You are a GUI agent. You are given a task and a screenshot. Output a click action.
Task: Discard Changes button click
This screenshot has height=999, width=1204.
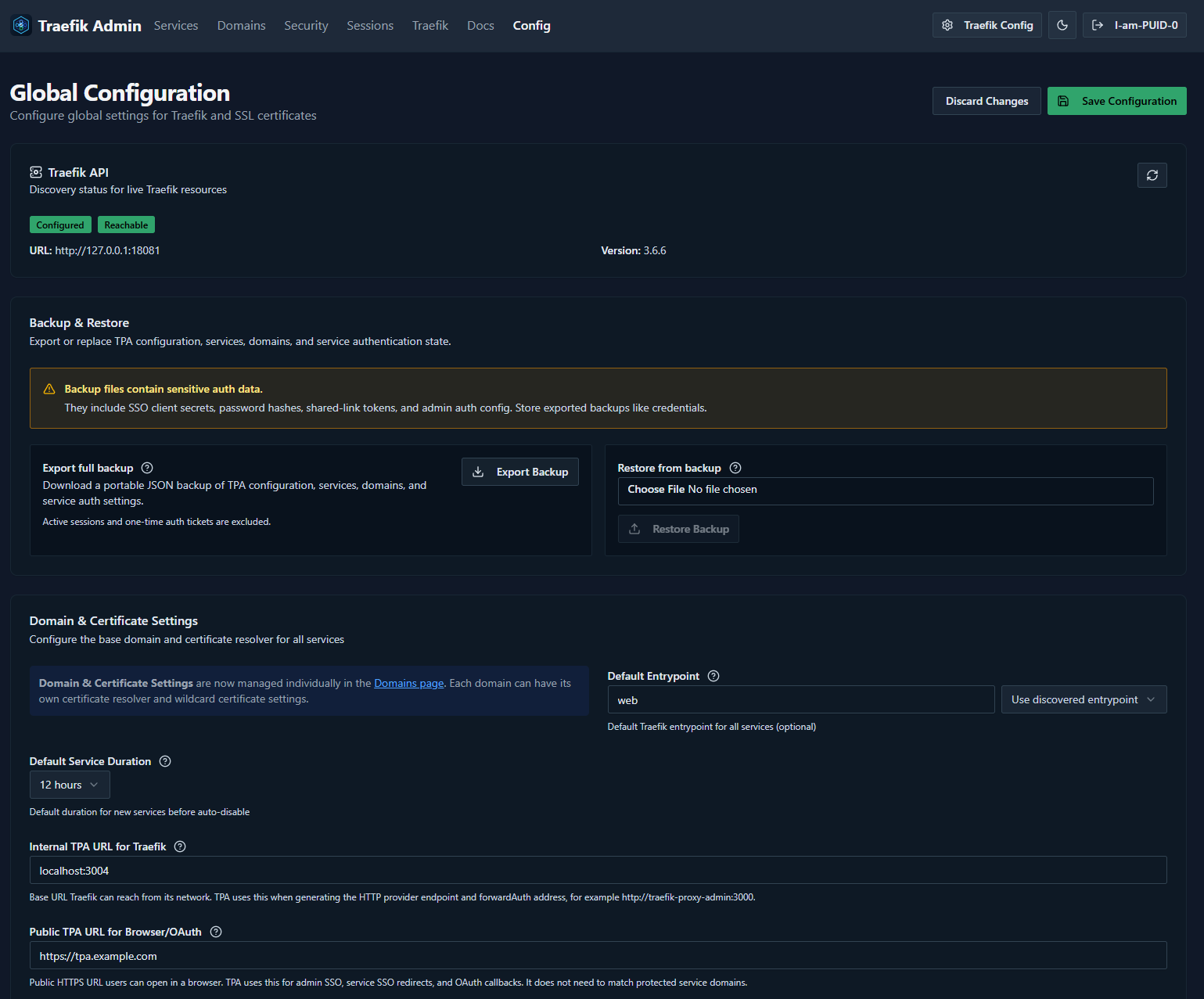pyautogui.click(x=987, y=101)
